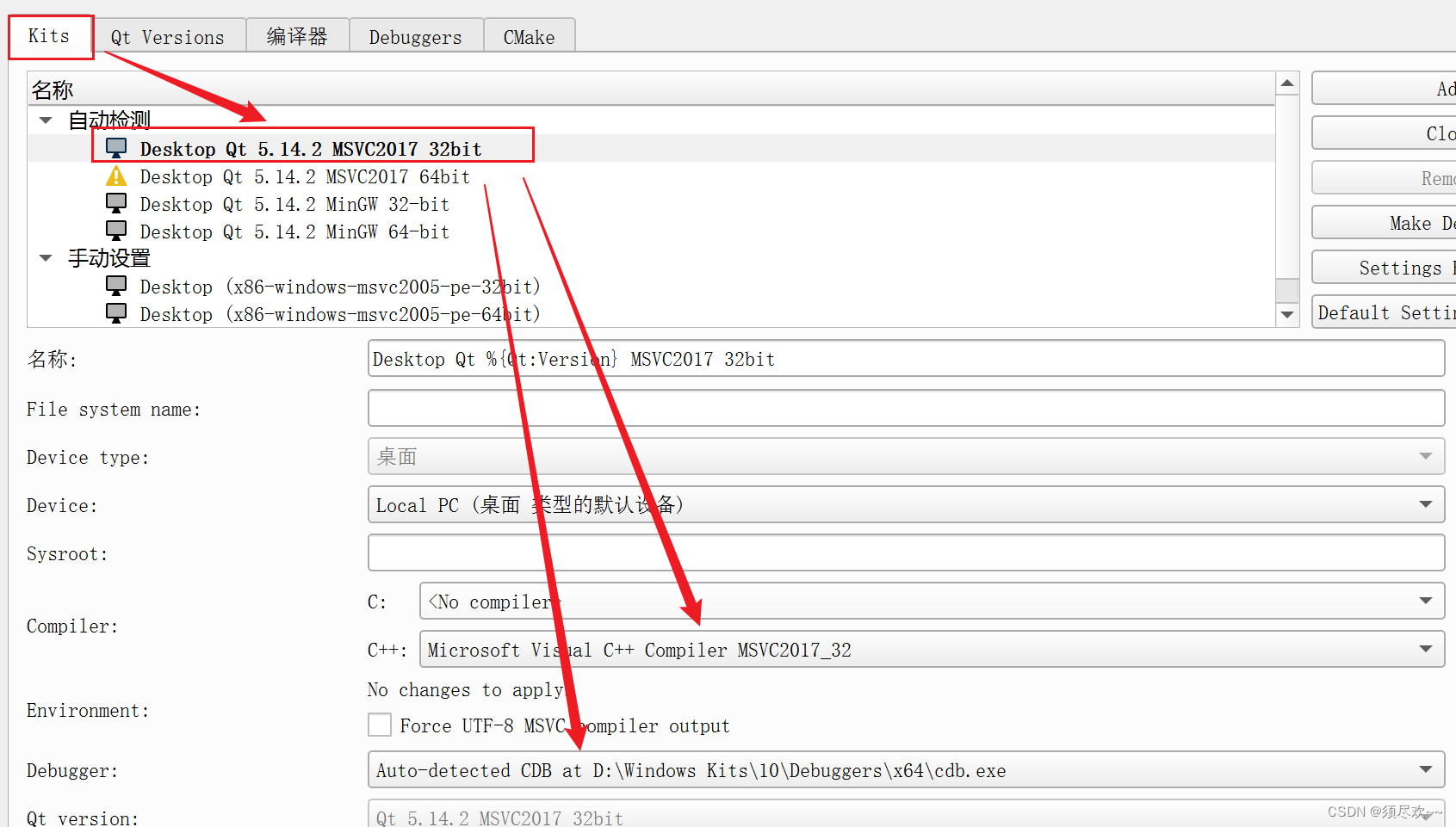Enable Force UTF-8 MSVC compiler output
1456x827 pixels.
pyautogui.click(x=380, y=725)
